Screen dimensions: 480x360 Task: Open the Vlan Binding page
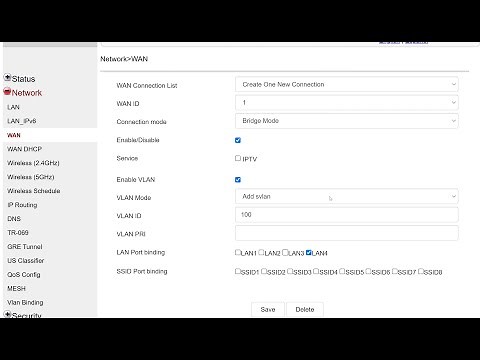pyautogui.click(x=25, y=303)
